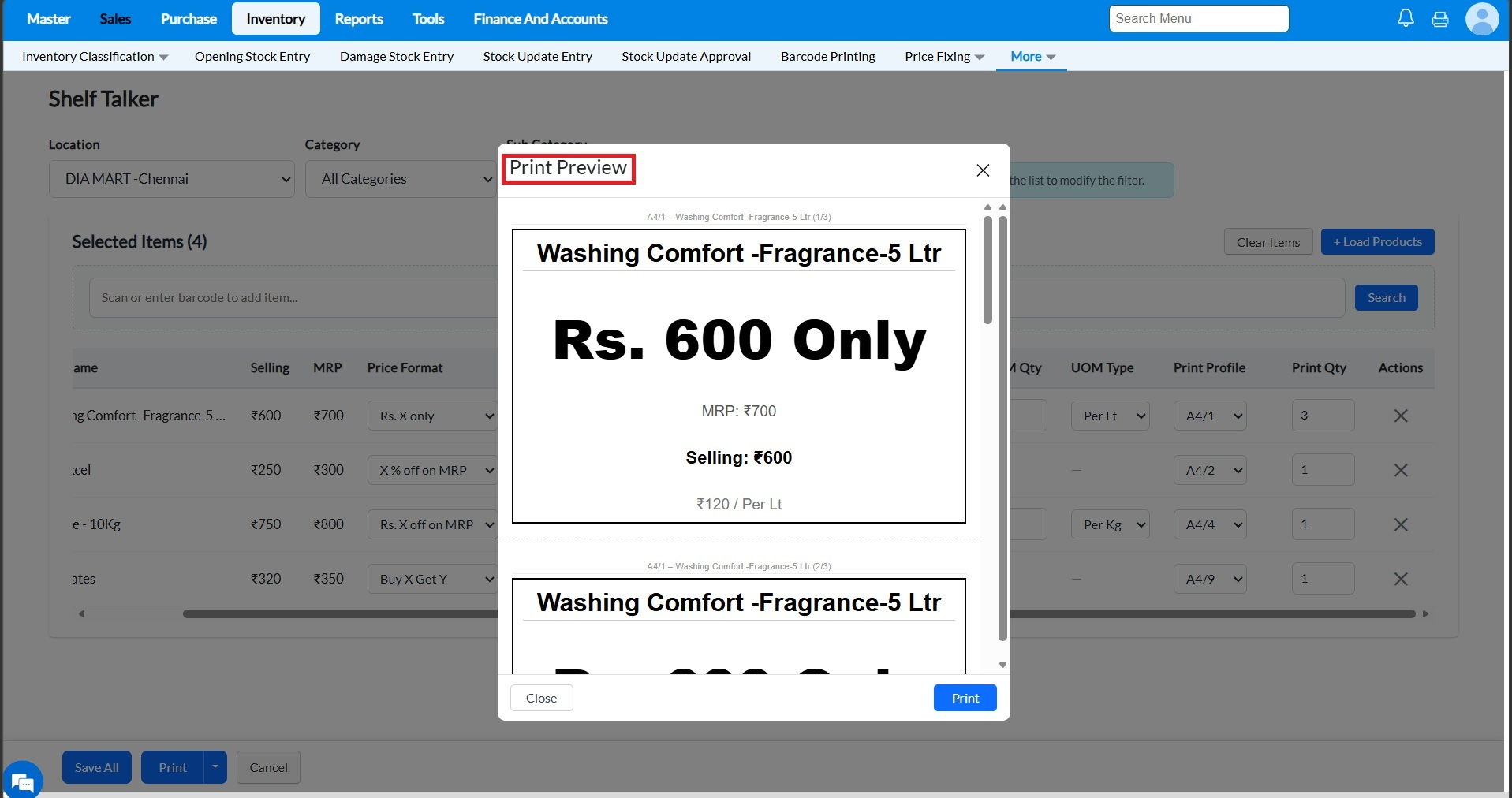
Task: Remove the item in the ₹320 row
Action: point(1401,579)
